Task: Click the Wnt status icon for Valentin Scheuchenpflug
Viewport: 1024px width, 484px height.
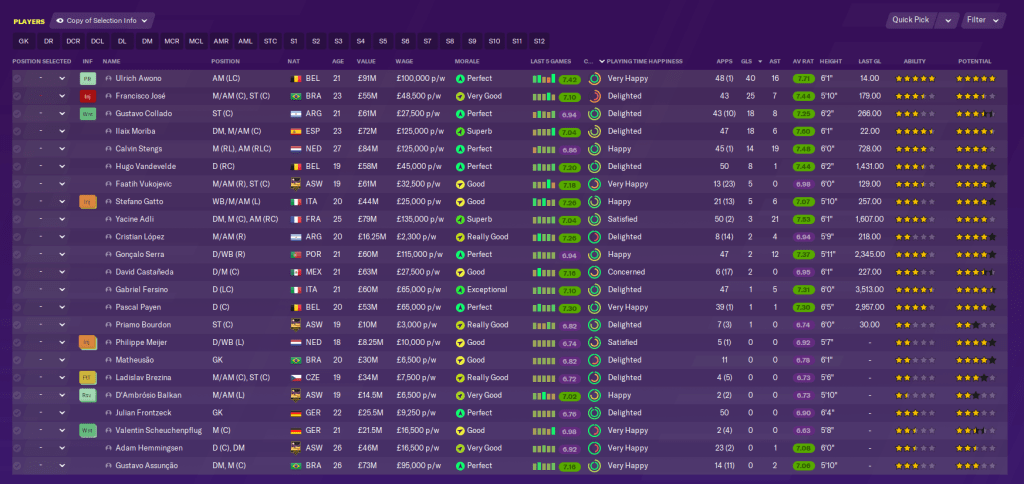Action: click(x=87, y=430)
